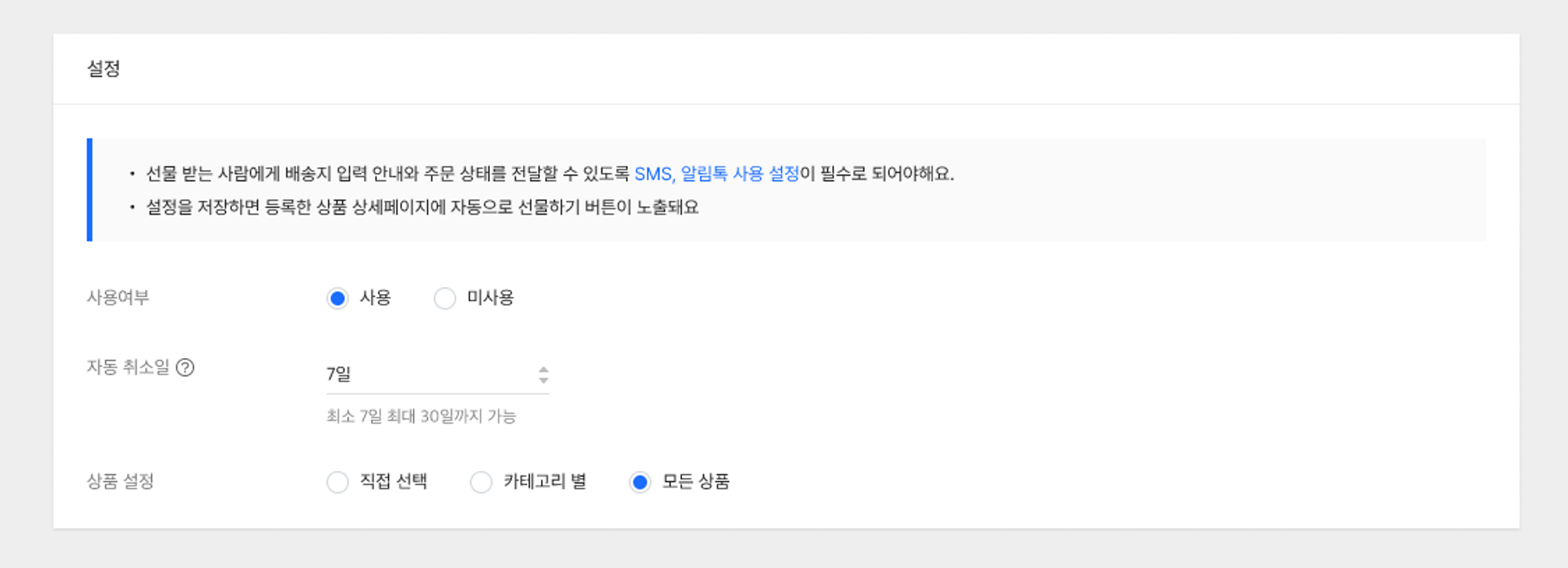Choose the 직접 선택 radio circle
Screen dimensions: 1568x568
pos(338,482)
